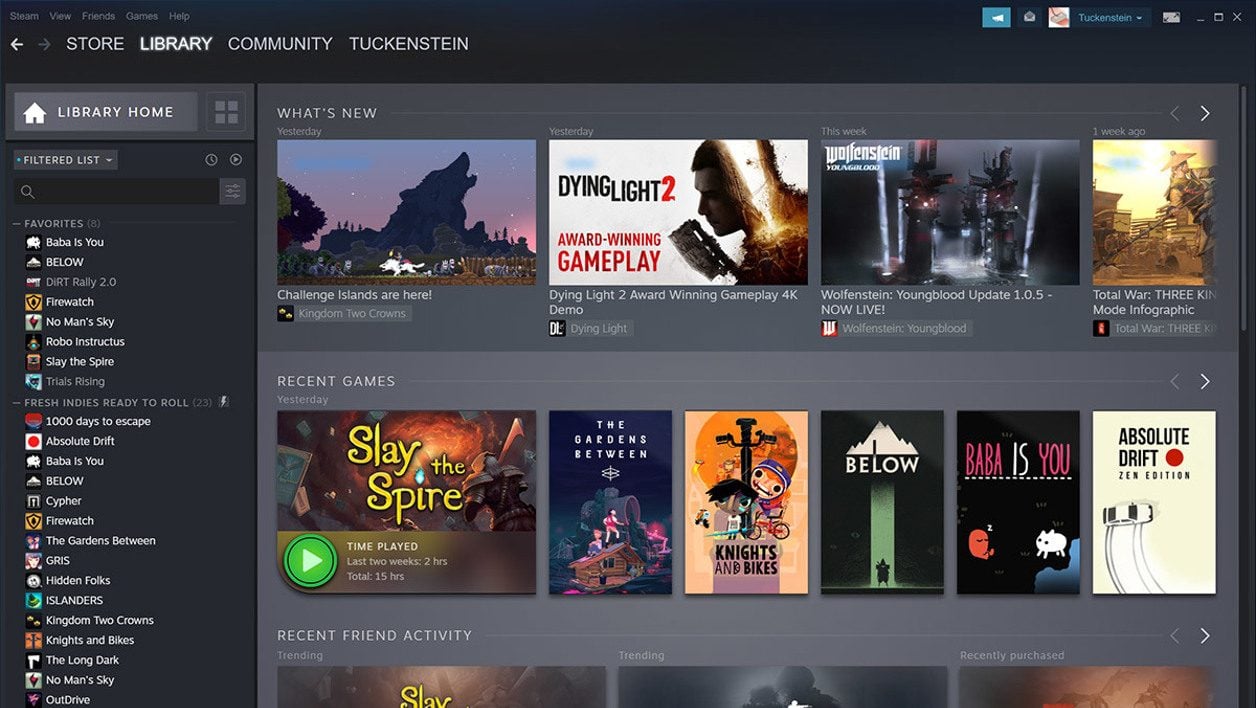Sort by recent activity clock icon
This screenshot has height=708, width=1256.
211,160
